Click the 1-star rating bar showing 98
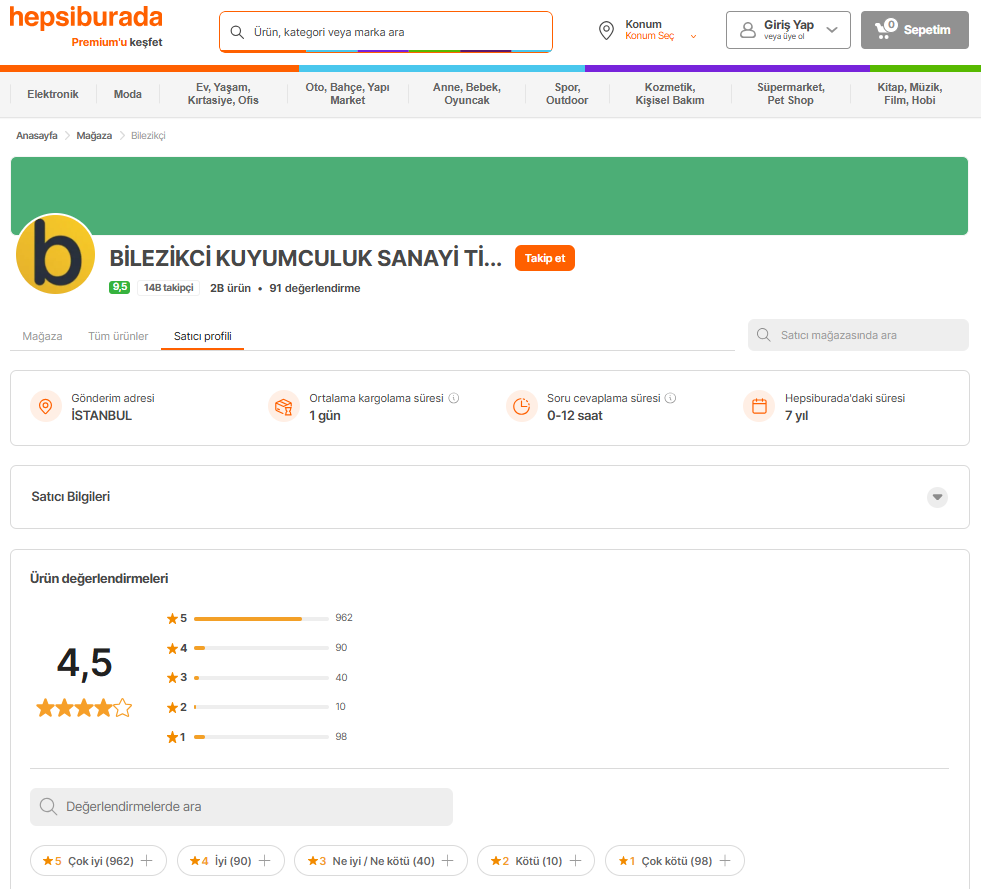This screenshot has height=889, width=981. 261,737
